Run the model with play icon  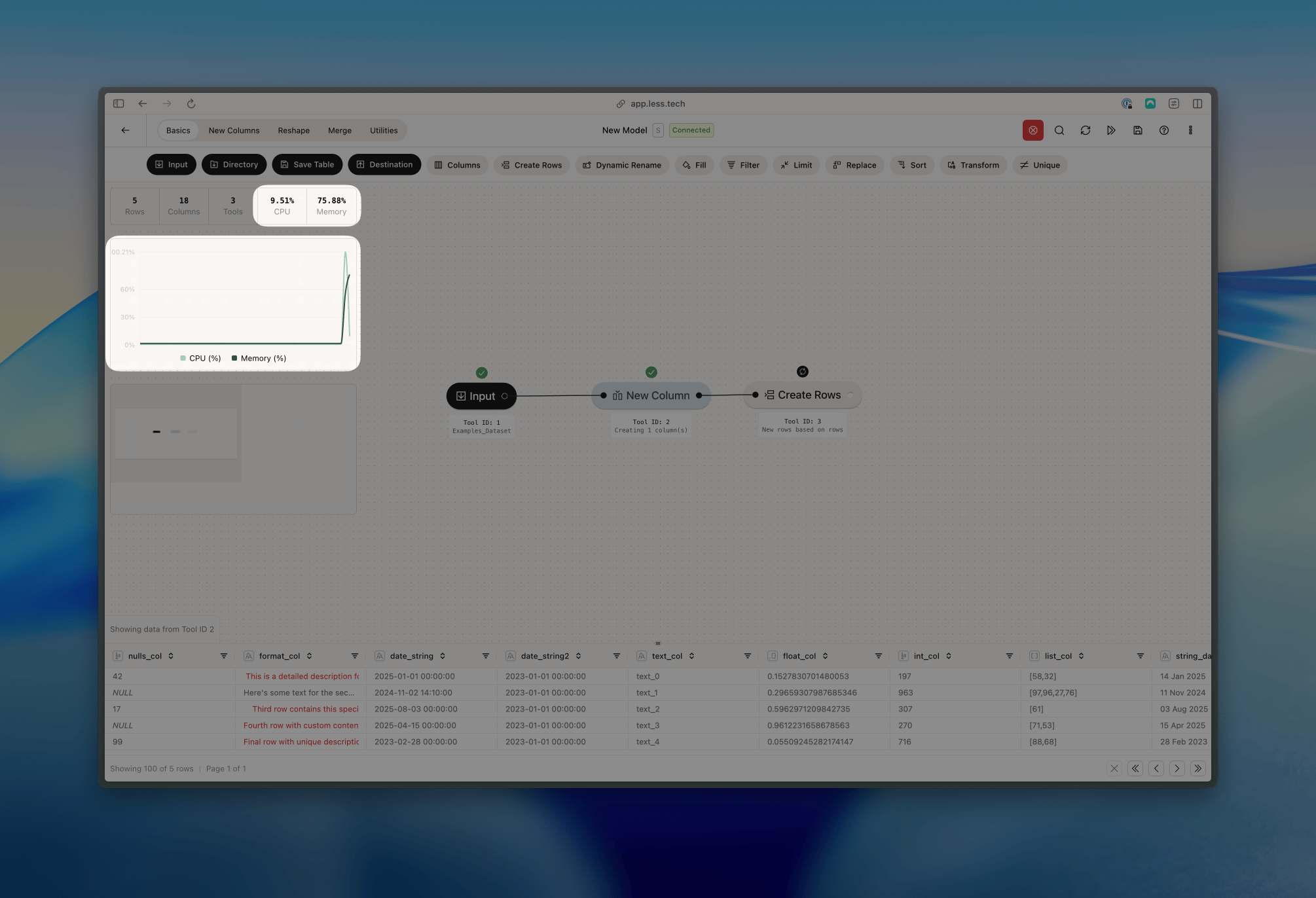click(x=1111, y=130)
